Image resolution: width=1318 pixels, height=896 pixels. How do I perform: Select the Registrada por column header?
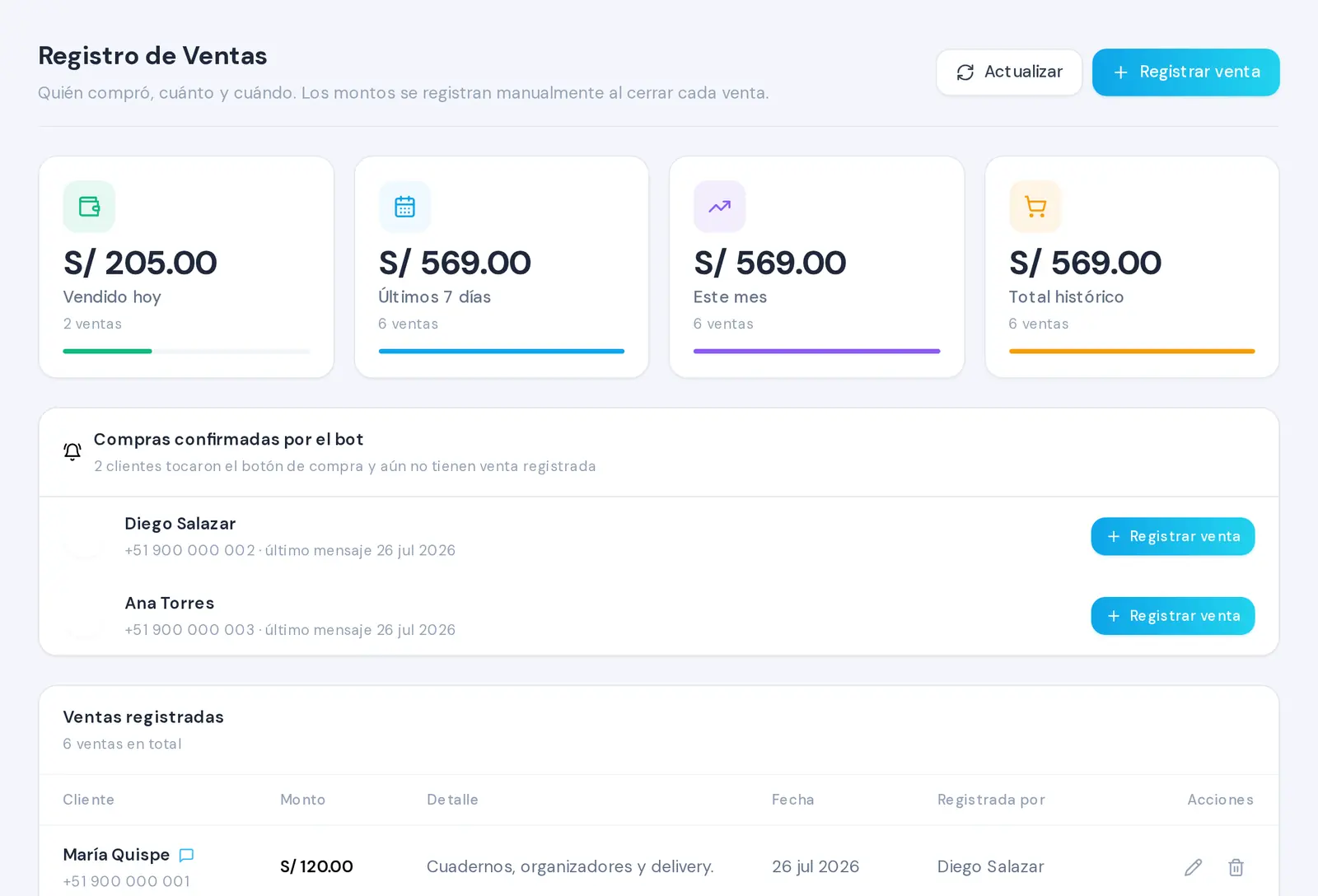click(991, 800)
